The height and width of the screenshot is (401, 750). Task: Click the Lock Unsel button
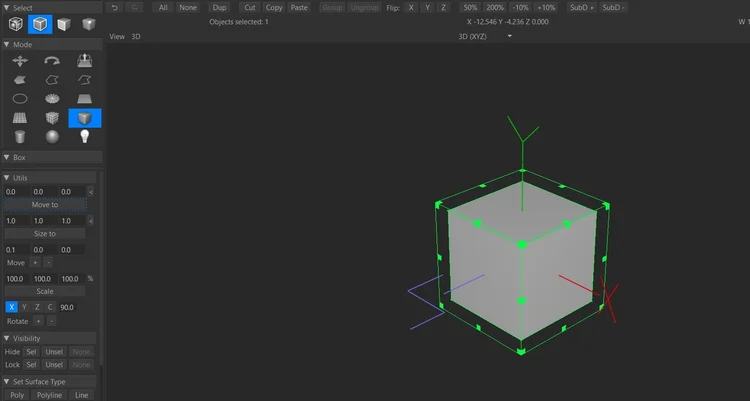pos(54,365)
